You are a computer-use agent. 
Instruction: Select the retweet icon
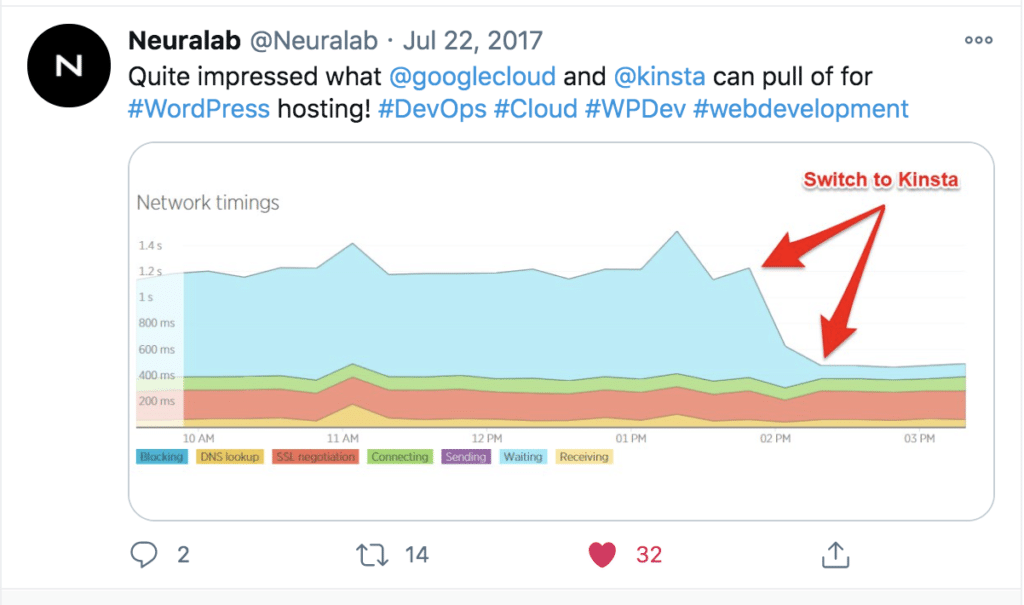[372, 554]
